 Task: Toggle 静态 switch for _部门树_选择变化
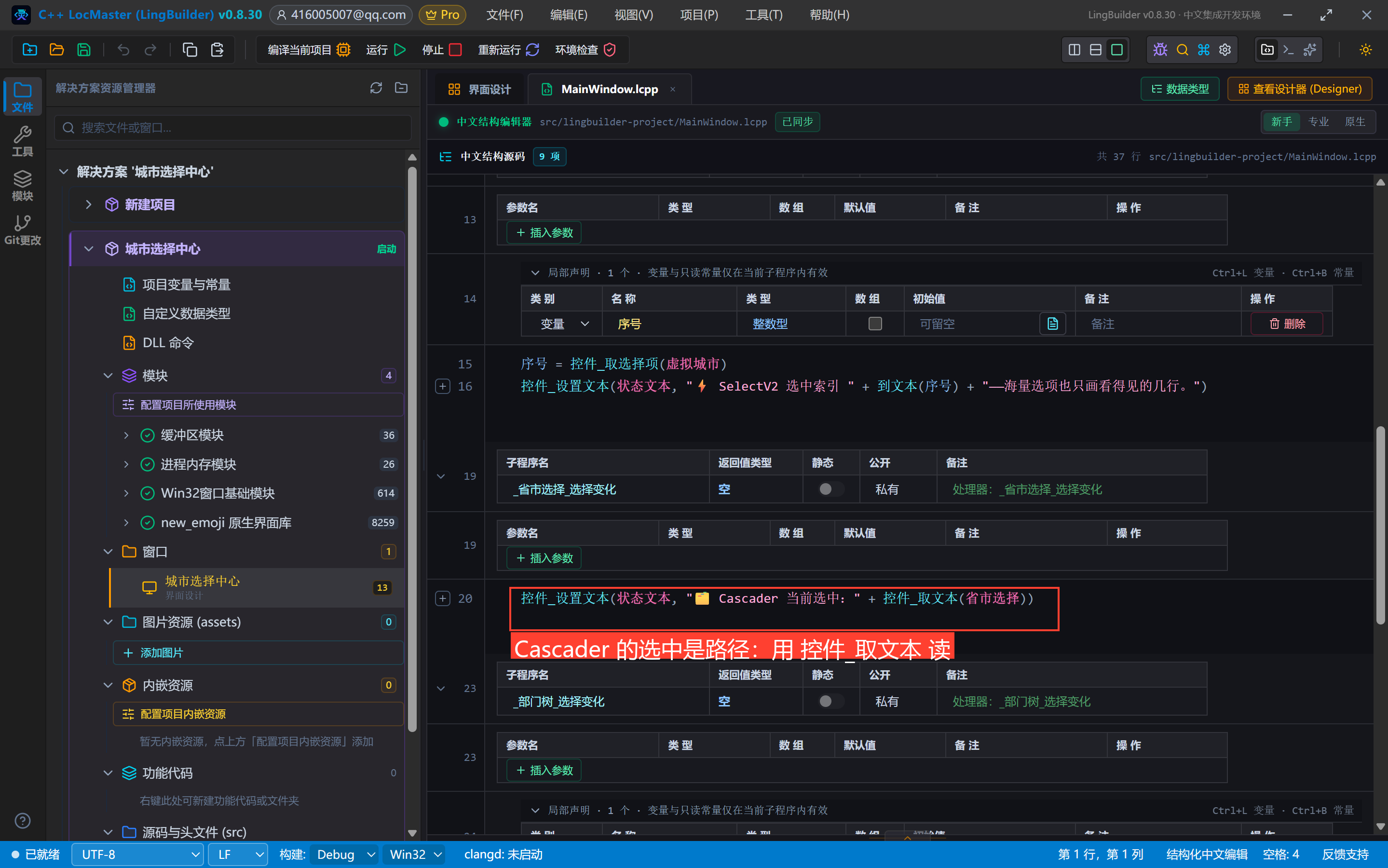pos(830,701)
